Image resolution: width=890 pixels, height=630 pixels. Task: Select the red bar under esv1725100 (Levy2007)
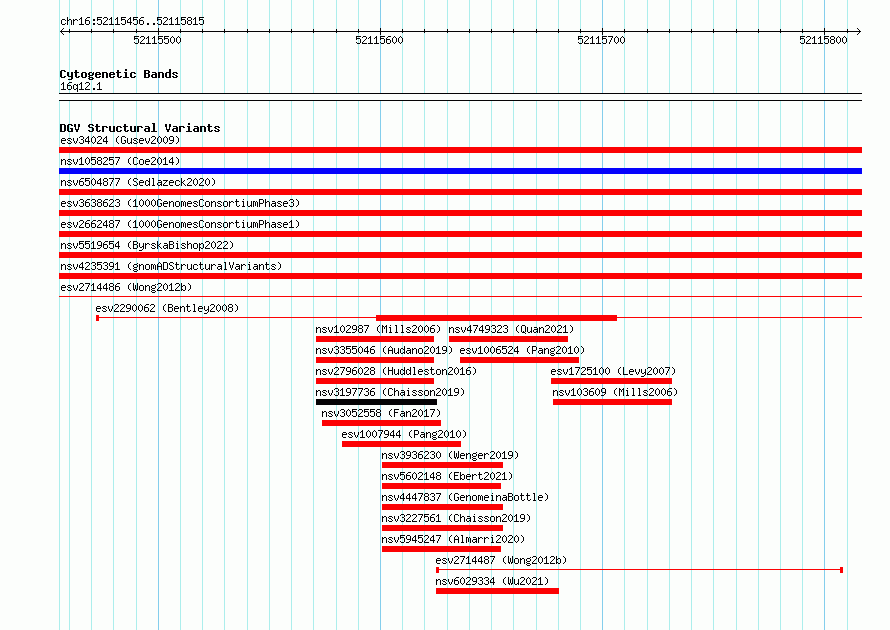pyautogui.click(x=611, y=381)
